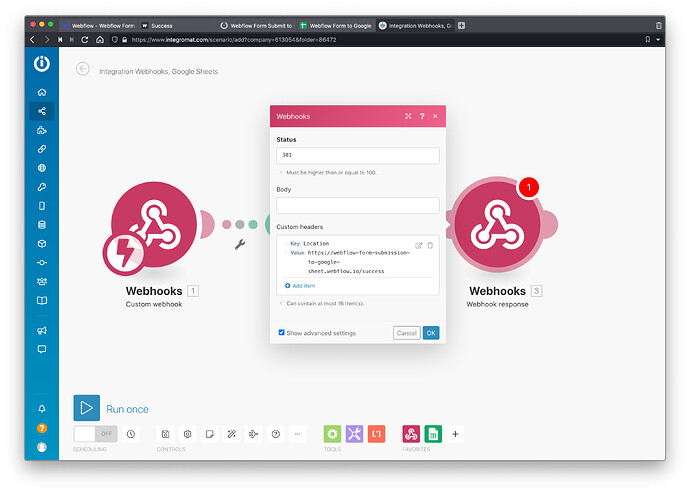The width and height of the screenshot is (690, 493).
Task: Open Scenarios share icon in sidebar
Action: [42, 111]
